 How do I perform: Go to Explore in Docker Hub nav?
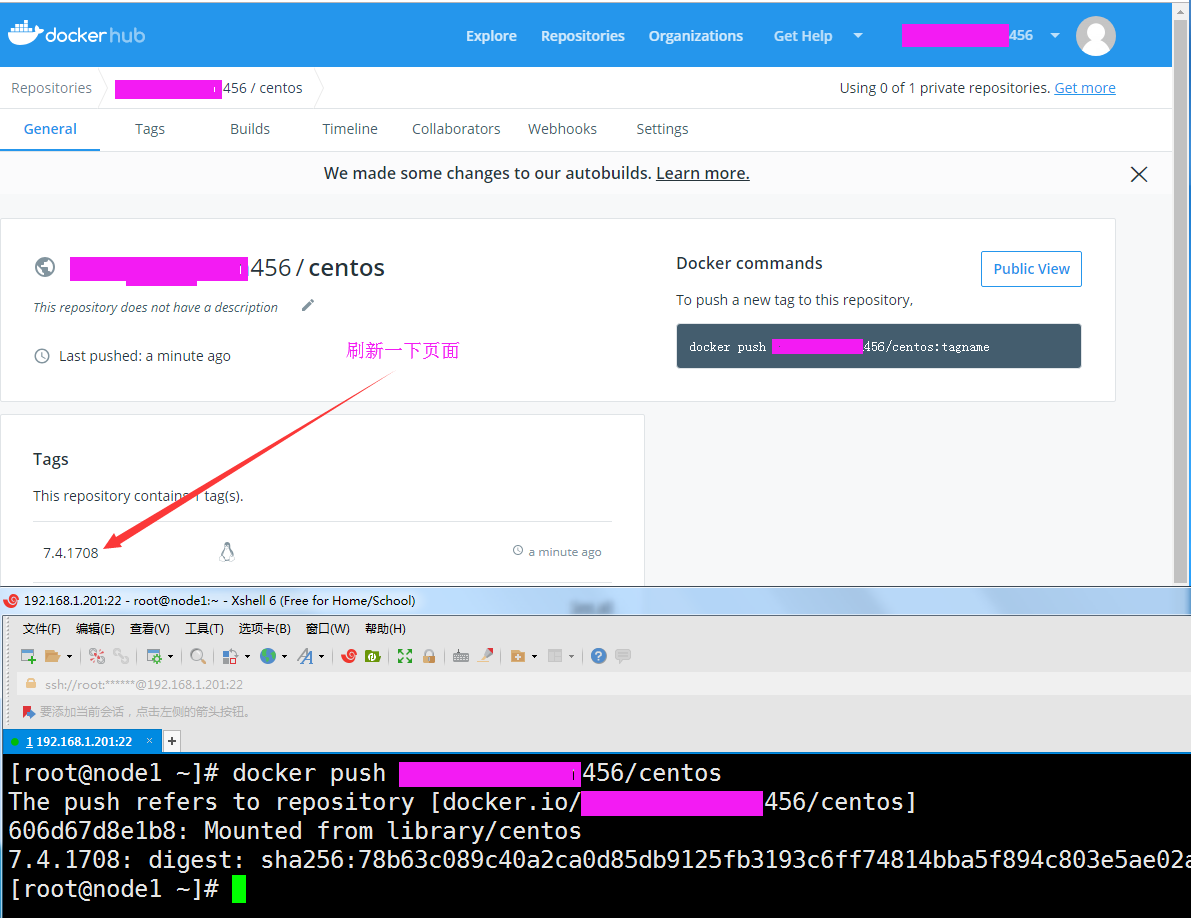pos(491,36)
